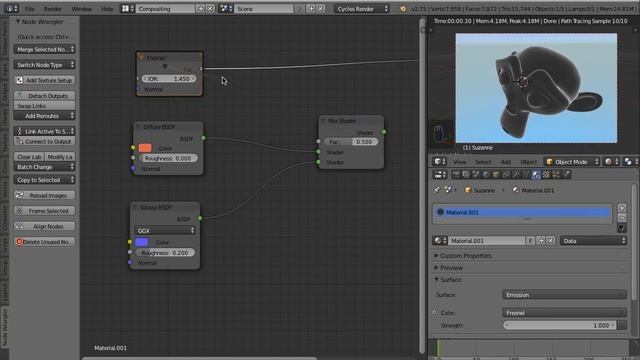Open the Modifiers properties tab
The image size is (640, 360).
(516, 175)
